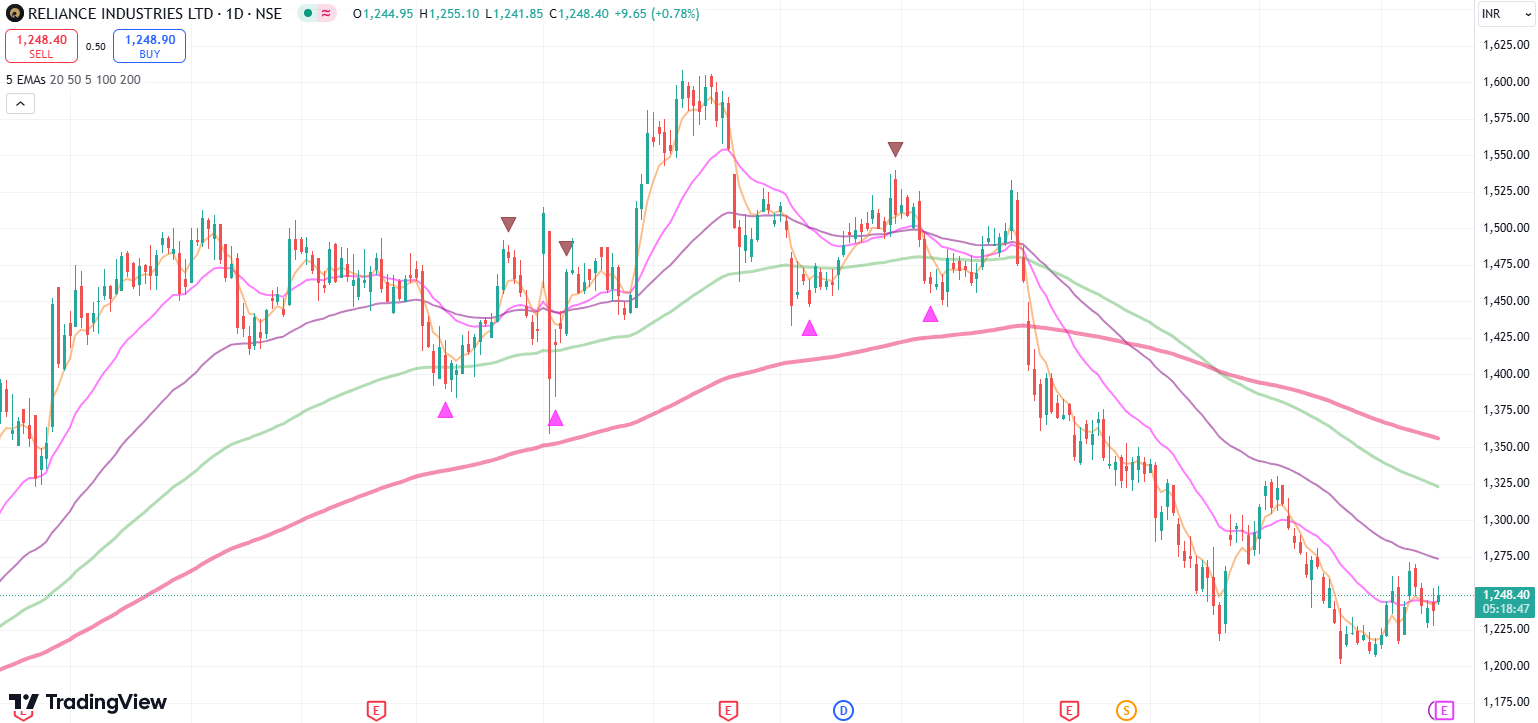Click the leftmost pink up-triangle signal
This screenshot has width=1538, height=723.
pos(445,410)
